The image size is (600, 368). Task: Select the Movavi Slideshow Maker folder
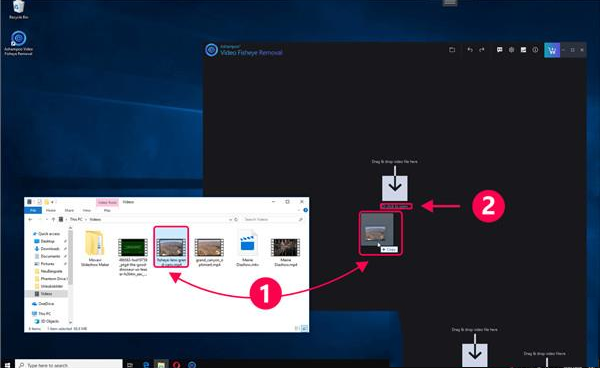(x=95, y=248)
